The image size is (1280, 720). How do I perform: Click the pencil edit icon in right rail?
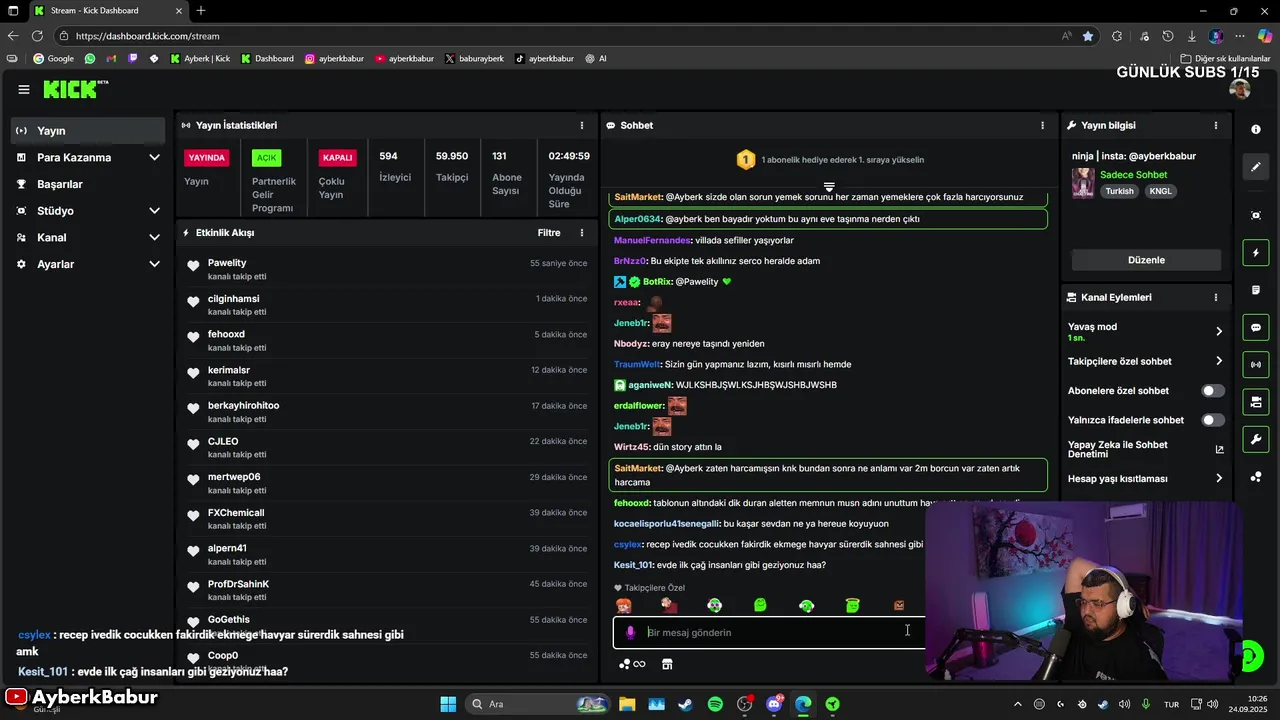tap(1256, 167)
